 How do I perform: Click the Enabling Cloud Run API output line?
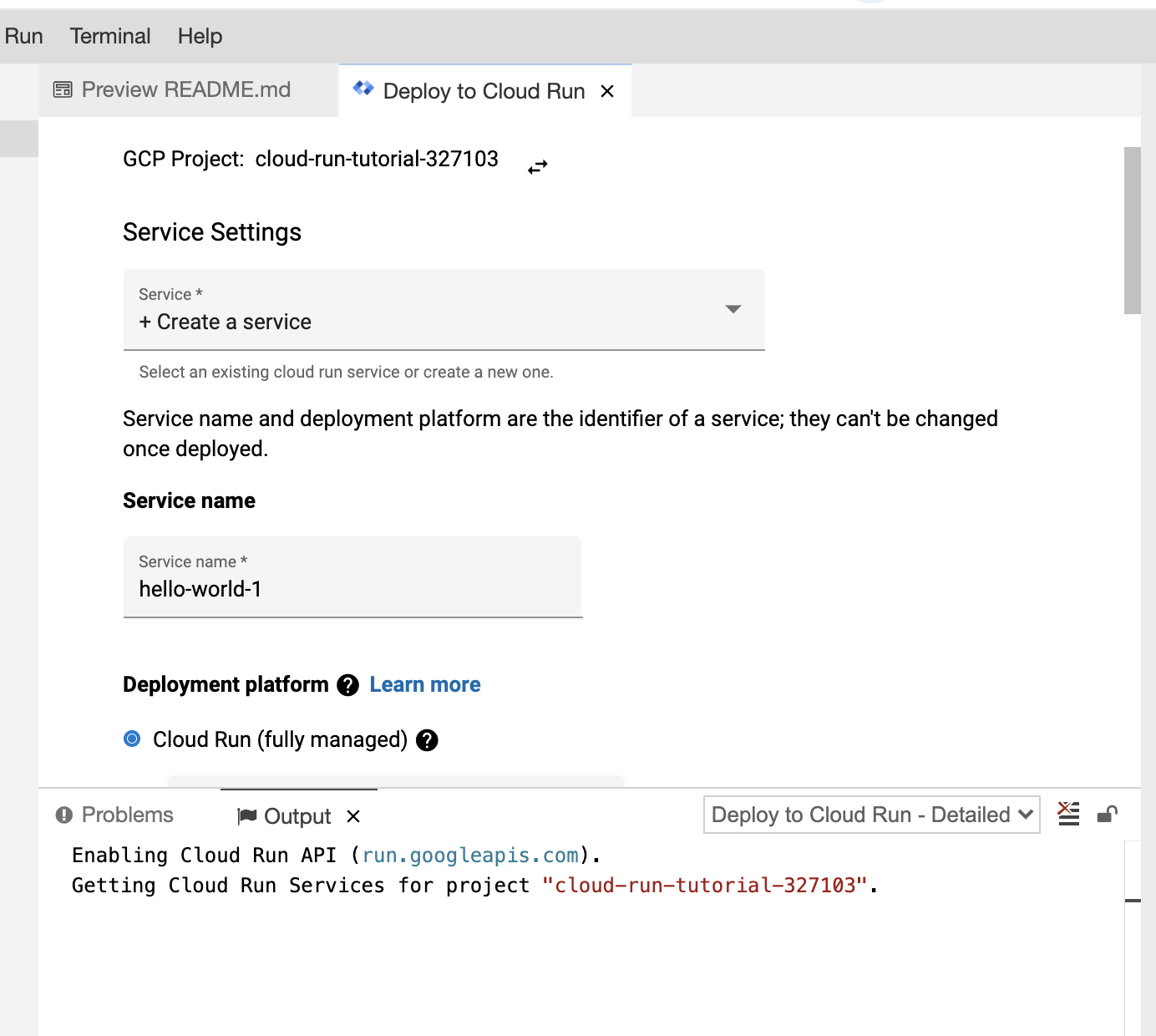(x=337, y=856)
